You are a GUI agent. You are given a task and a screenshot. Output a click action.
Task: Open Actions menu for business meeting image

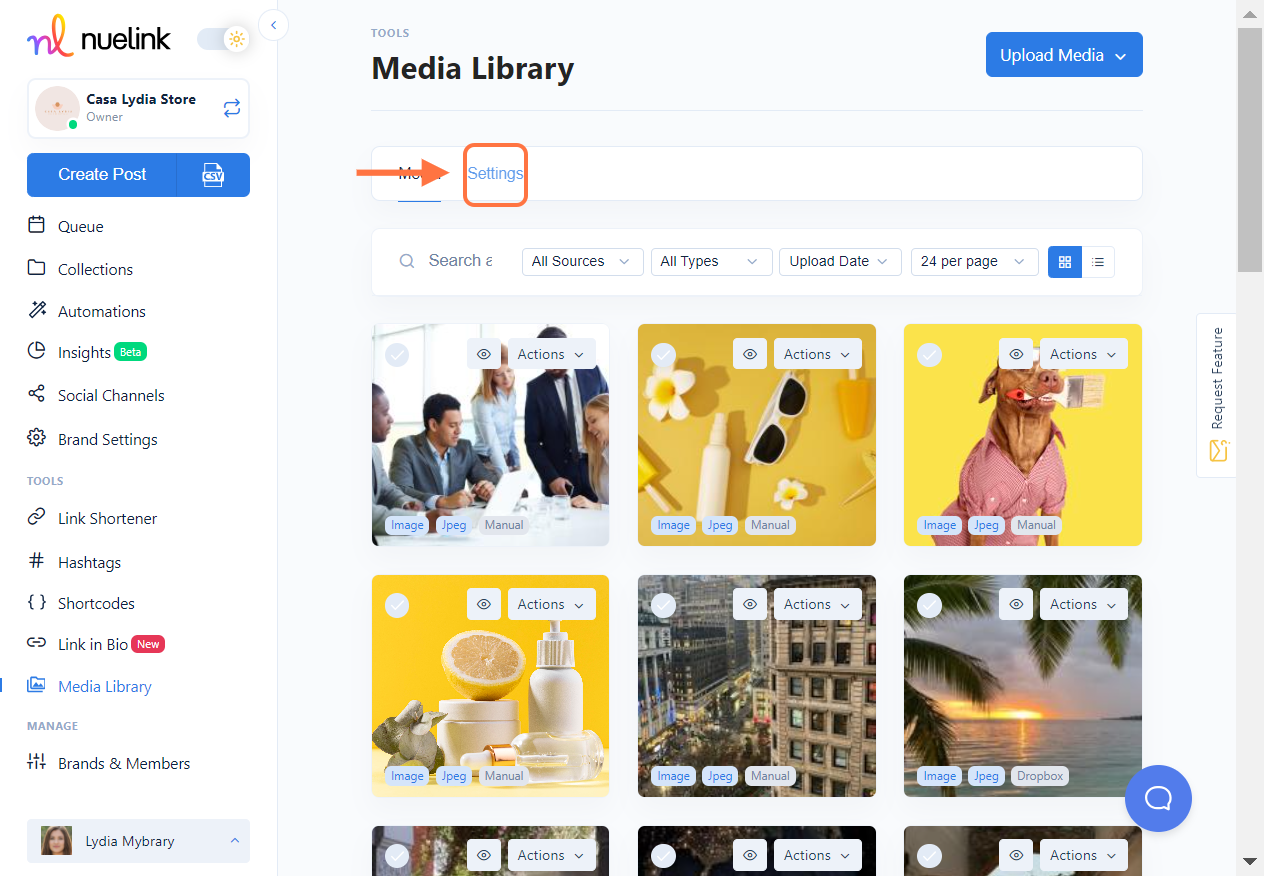tap(552, 354)
